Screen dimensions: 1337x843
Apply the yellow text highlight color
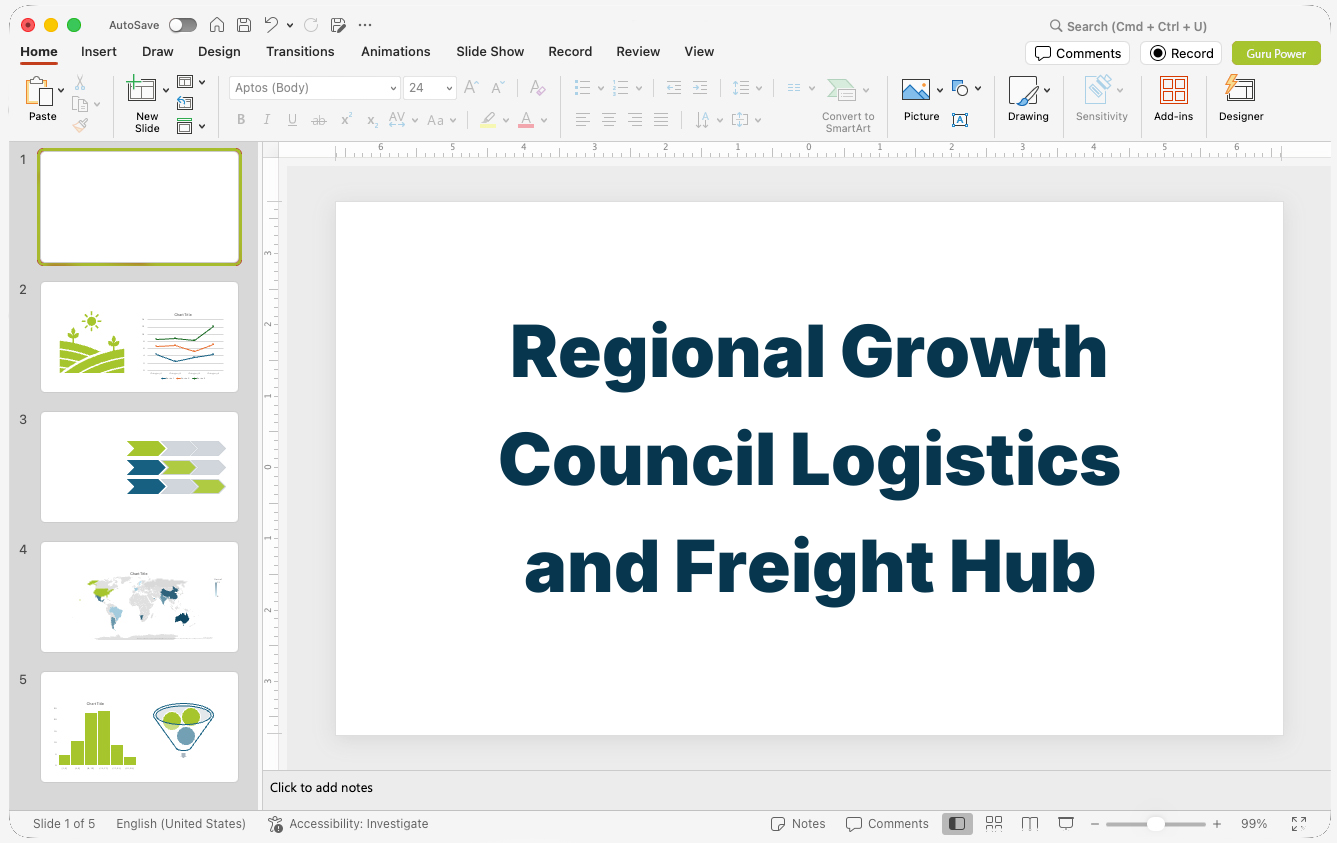click(x=488, y=120)
